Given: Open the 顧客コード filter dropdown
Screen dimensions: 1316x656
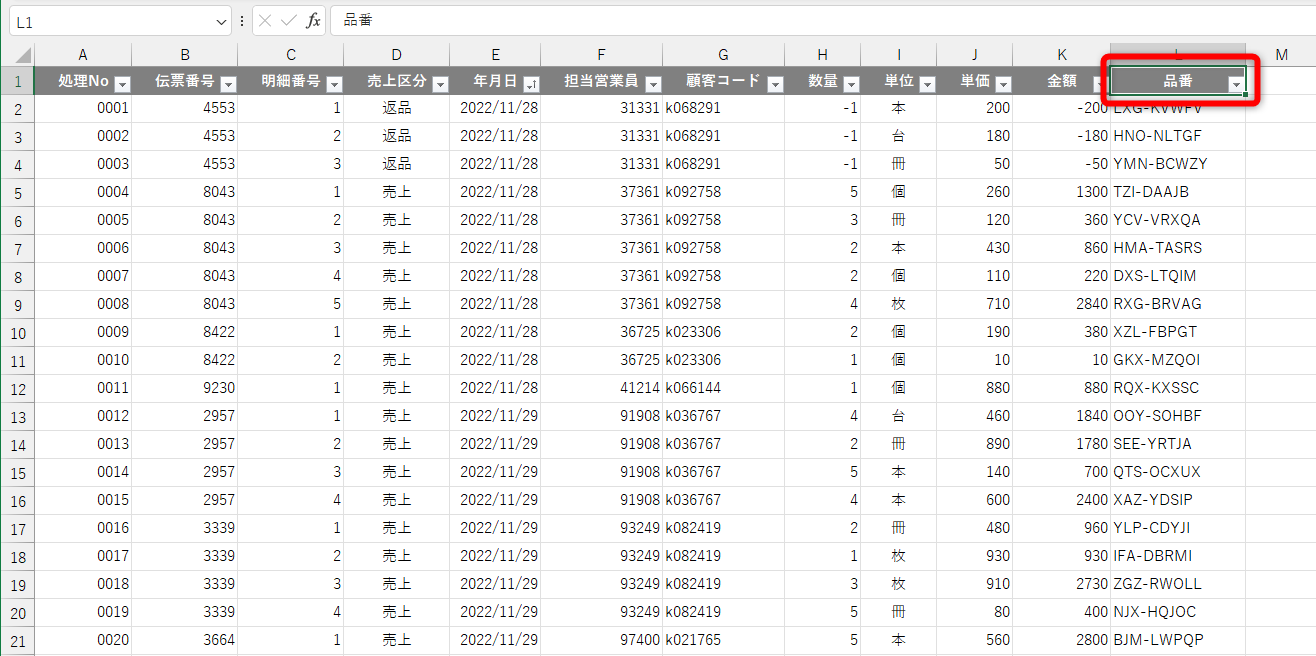Looking at the screenshot, I should point(775,85).
